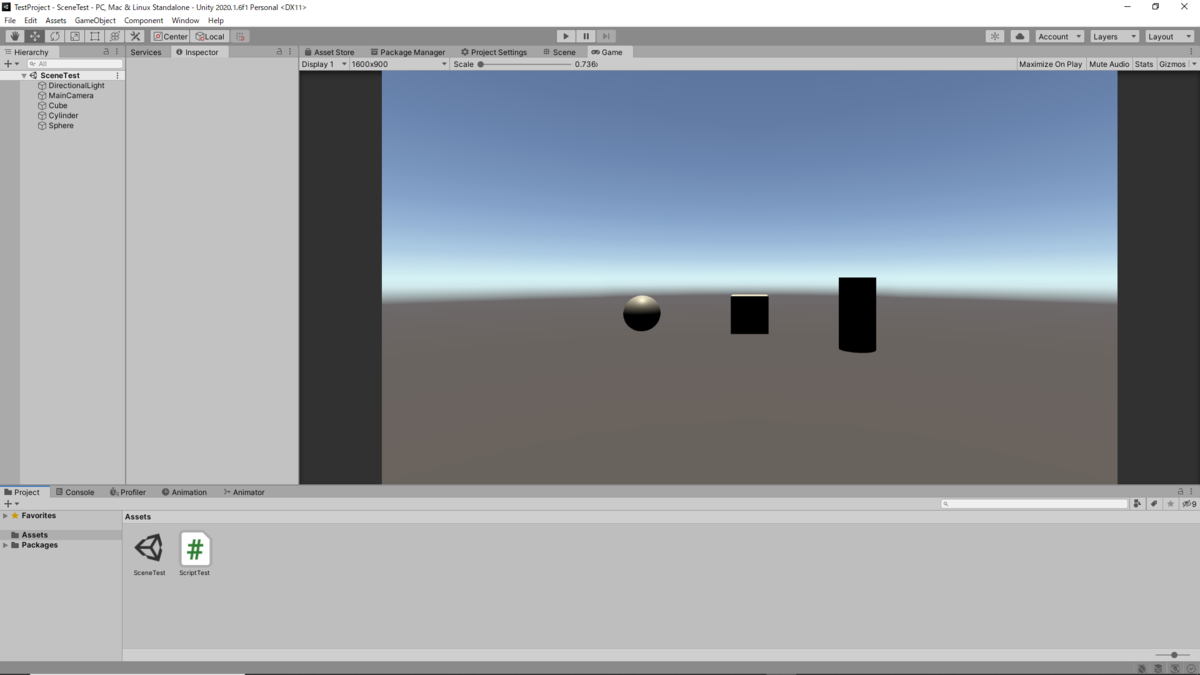
Task: Open Project panel options menu
Action: (1191, 492)
